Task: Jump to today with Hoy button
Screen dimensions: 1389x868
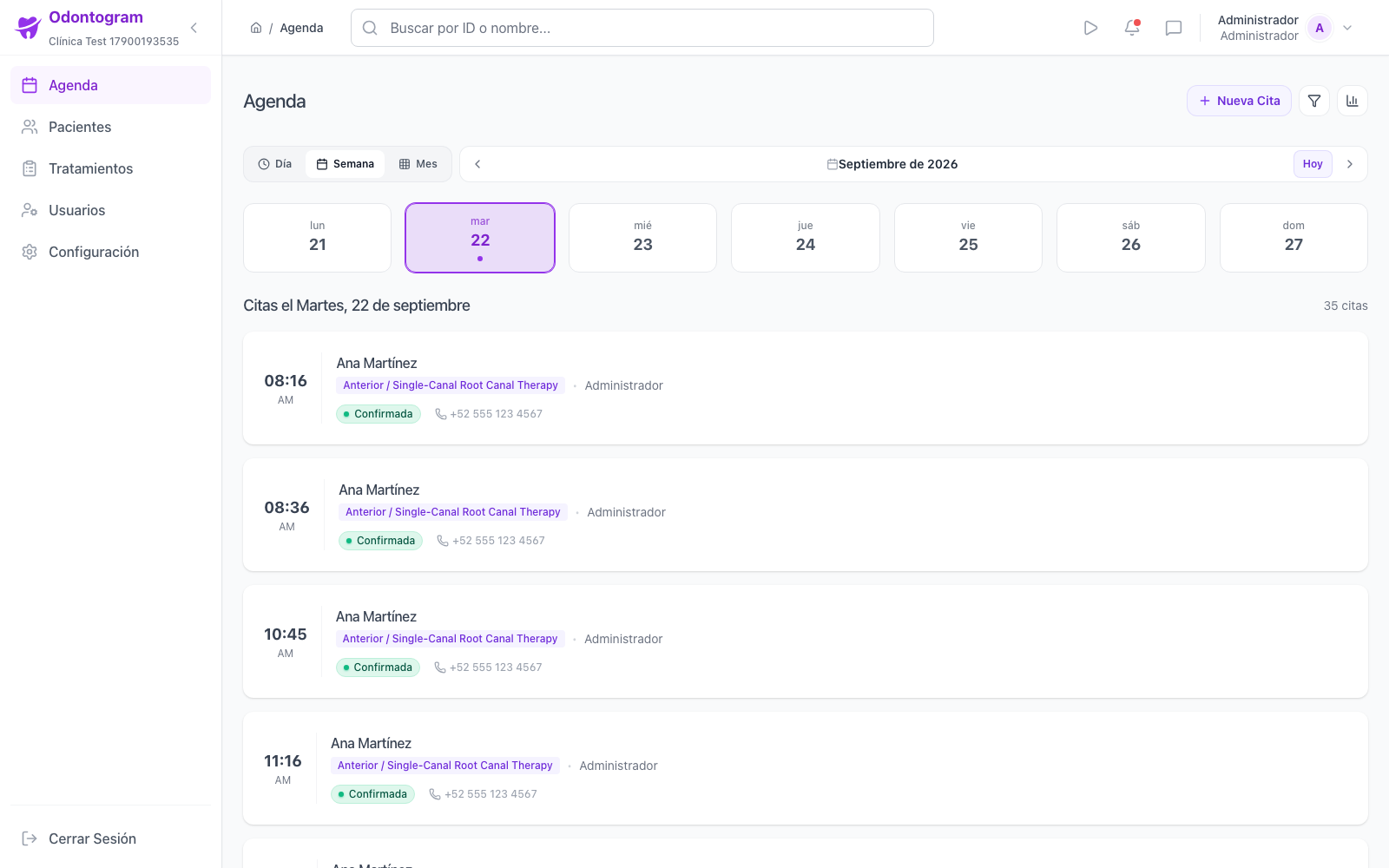Action: click(x=1313, y=164)
